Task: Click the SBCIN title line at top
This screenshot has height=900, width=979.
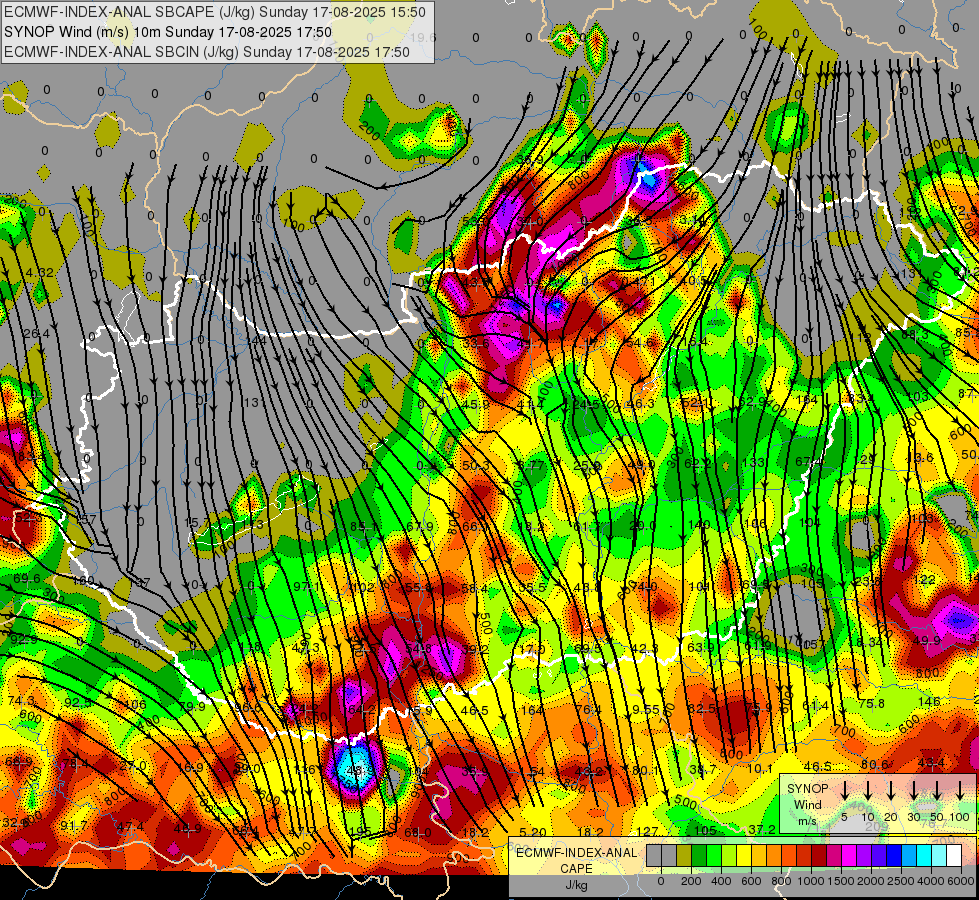Action: [207, 52]
